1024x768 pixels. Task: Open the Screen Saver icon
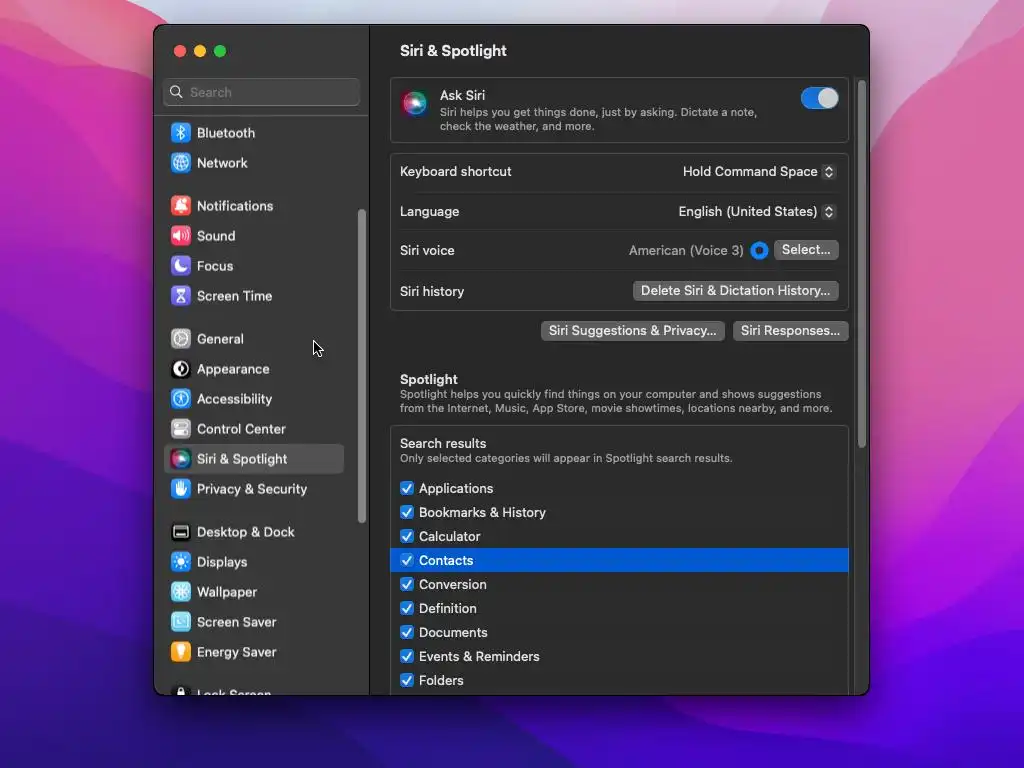[181, 622]
